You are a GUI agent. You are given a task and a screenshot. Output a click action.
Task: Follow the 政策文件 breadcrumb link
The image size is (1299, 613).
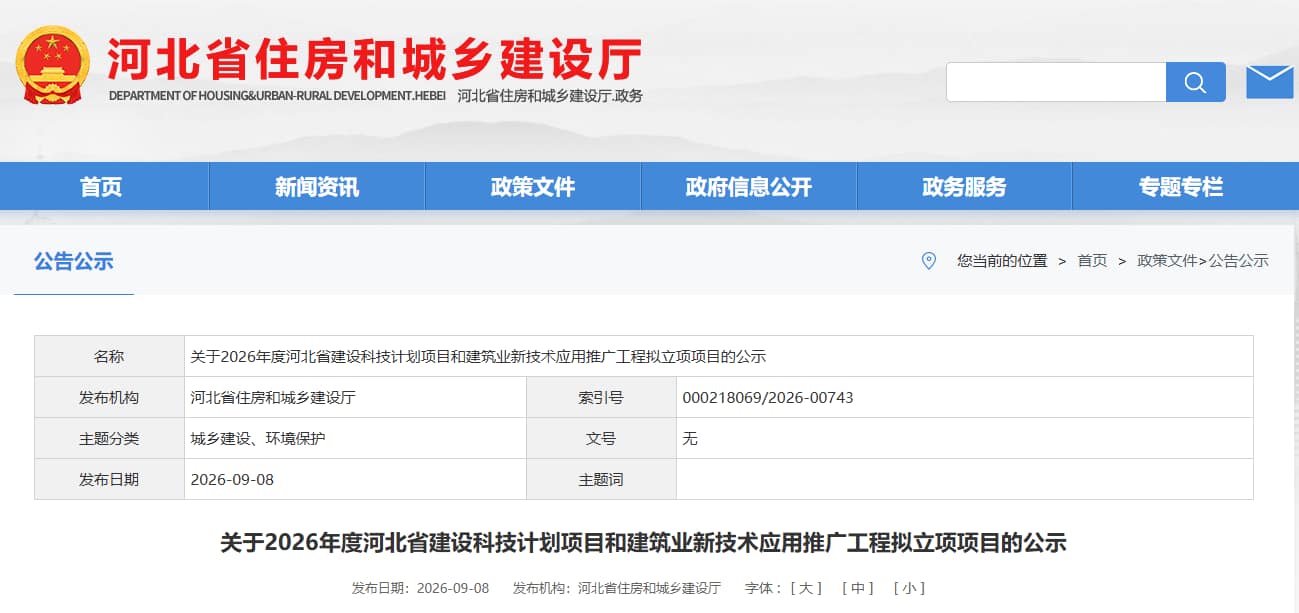point(1167,261)
